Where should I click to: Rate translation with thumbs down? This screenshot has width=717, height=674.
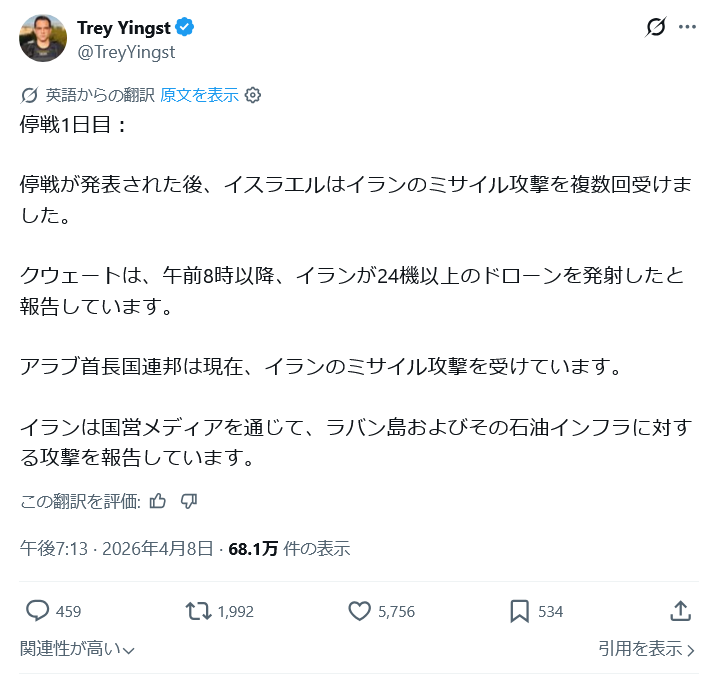point(189,501)
